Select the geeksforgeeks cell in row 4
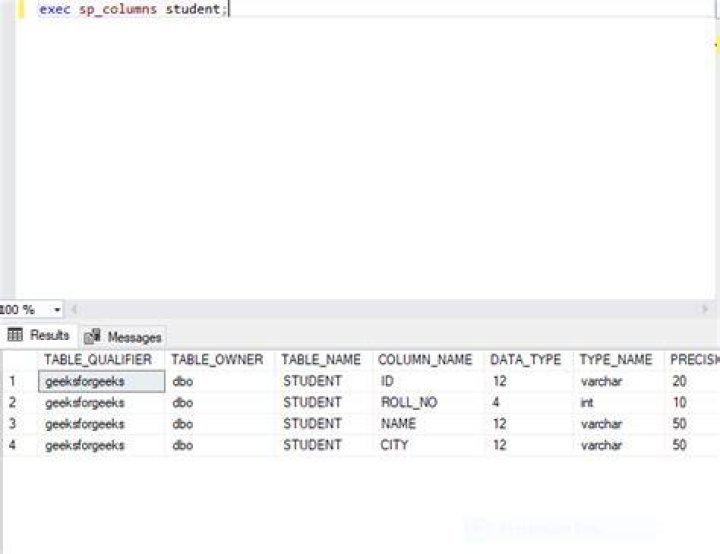Image resolution: width=720 pixels, height=554 pixels. 101,445
